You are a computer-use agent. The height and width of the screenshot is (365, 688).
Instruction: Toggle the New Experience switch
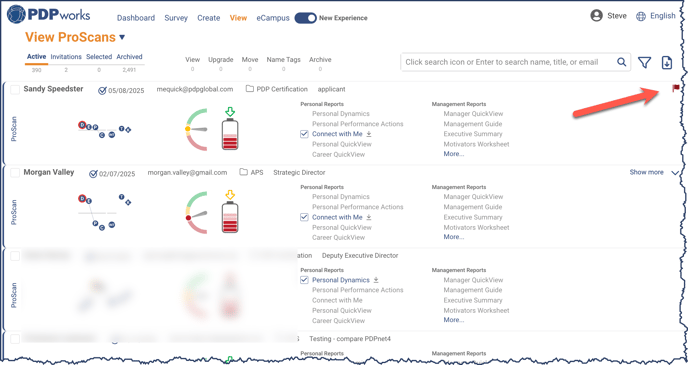tap(305, 18)
